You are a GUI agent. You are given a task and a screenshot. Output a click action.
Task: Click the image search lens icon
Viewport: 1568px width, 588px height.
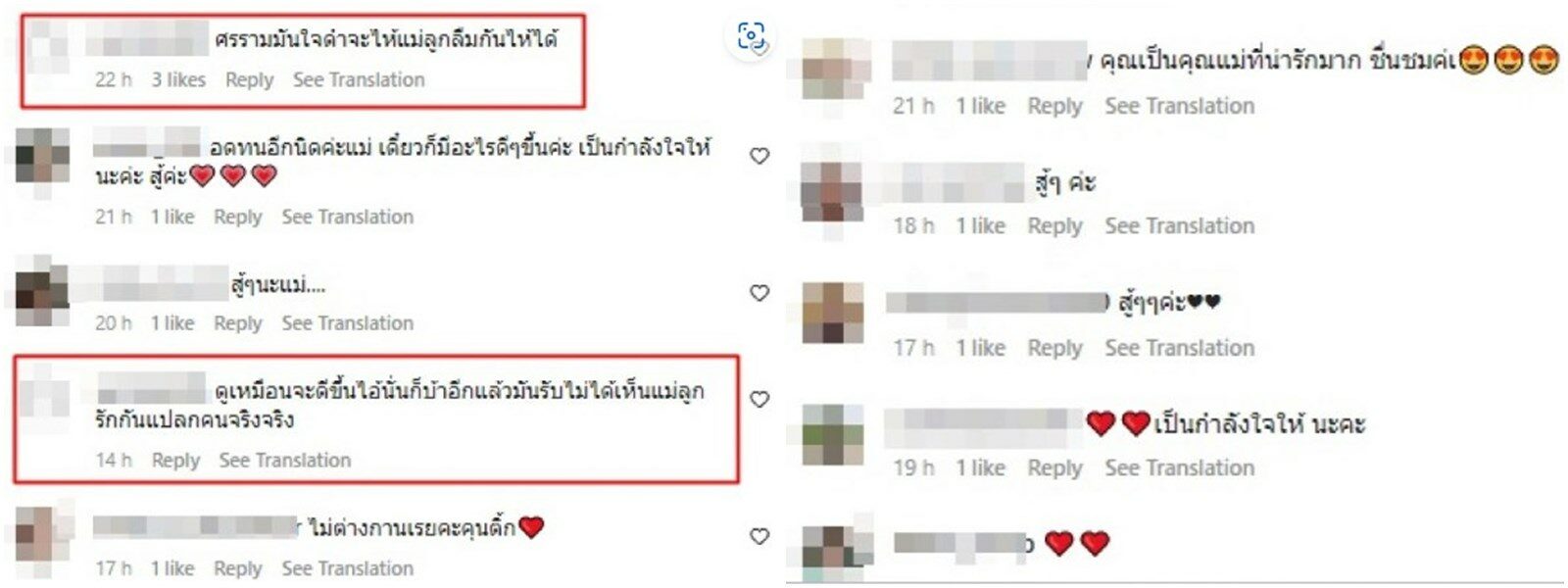point(752,38)
